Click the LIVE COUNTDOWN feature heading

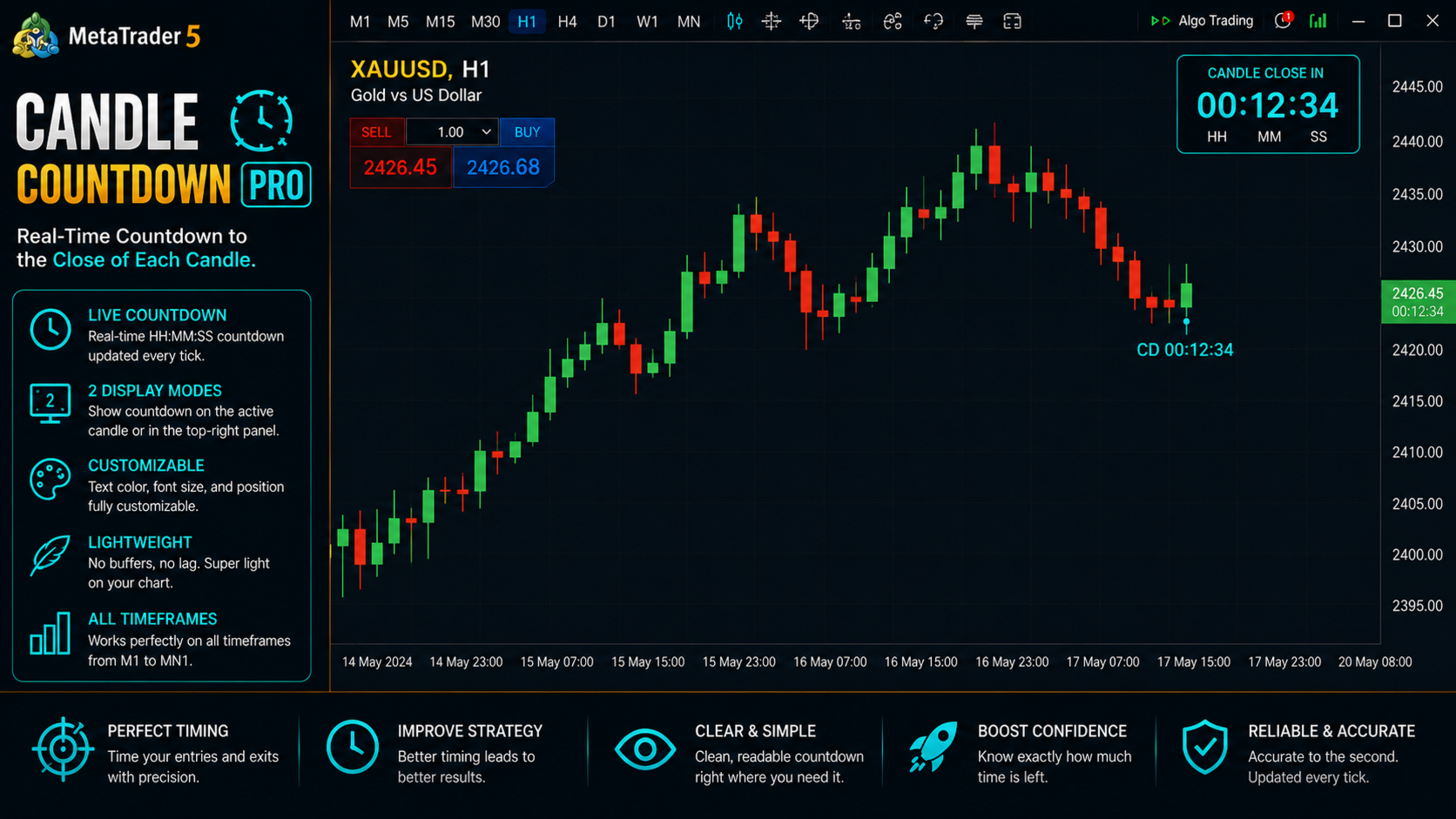tap(158, 315)
